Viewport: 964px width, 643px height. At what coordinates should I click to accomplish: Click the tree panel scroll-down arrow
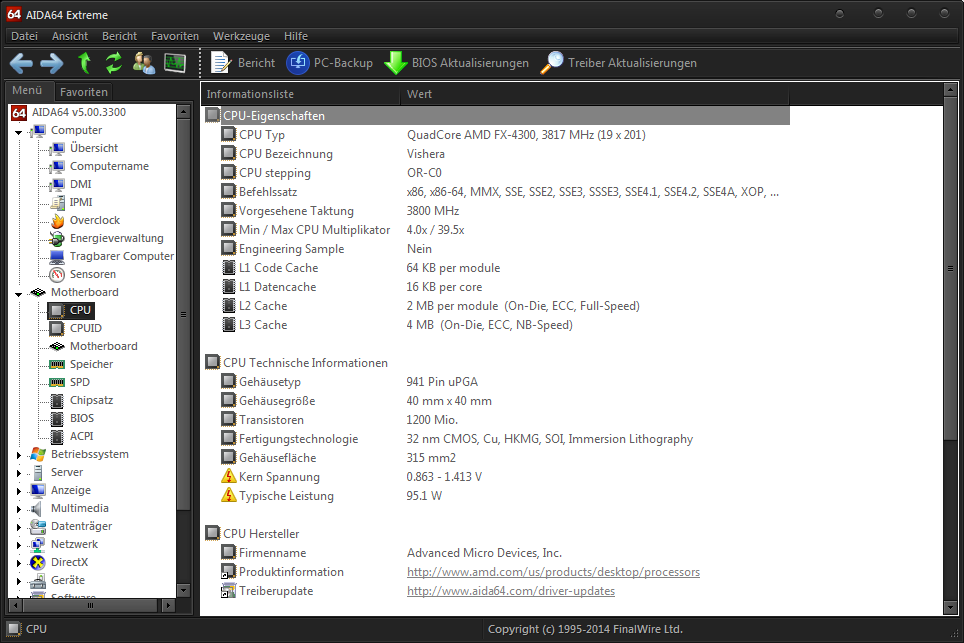coord(183,590)
